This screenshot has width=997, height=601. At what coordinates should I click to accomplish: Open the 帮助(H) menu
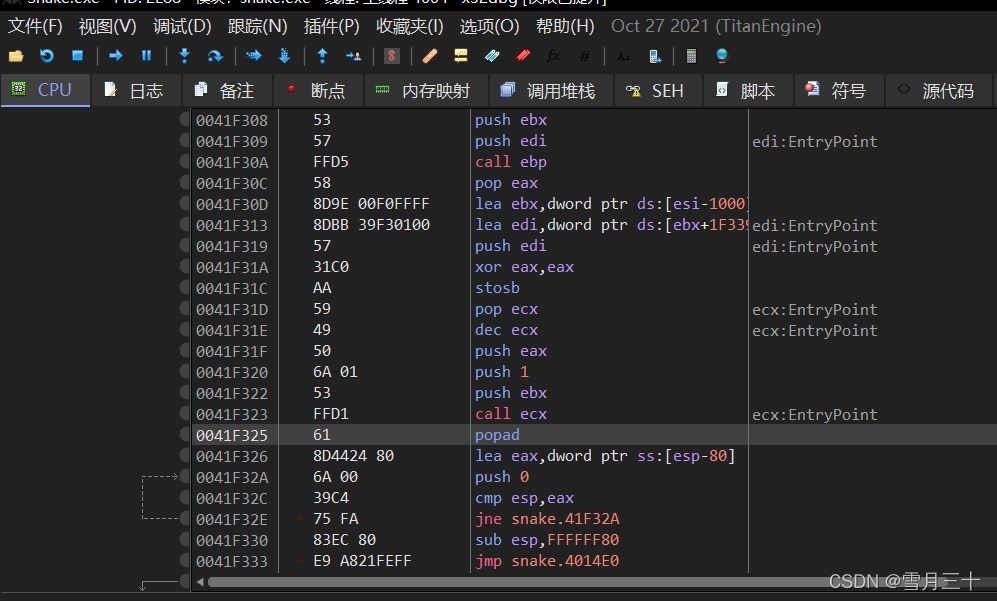point(565,26)
